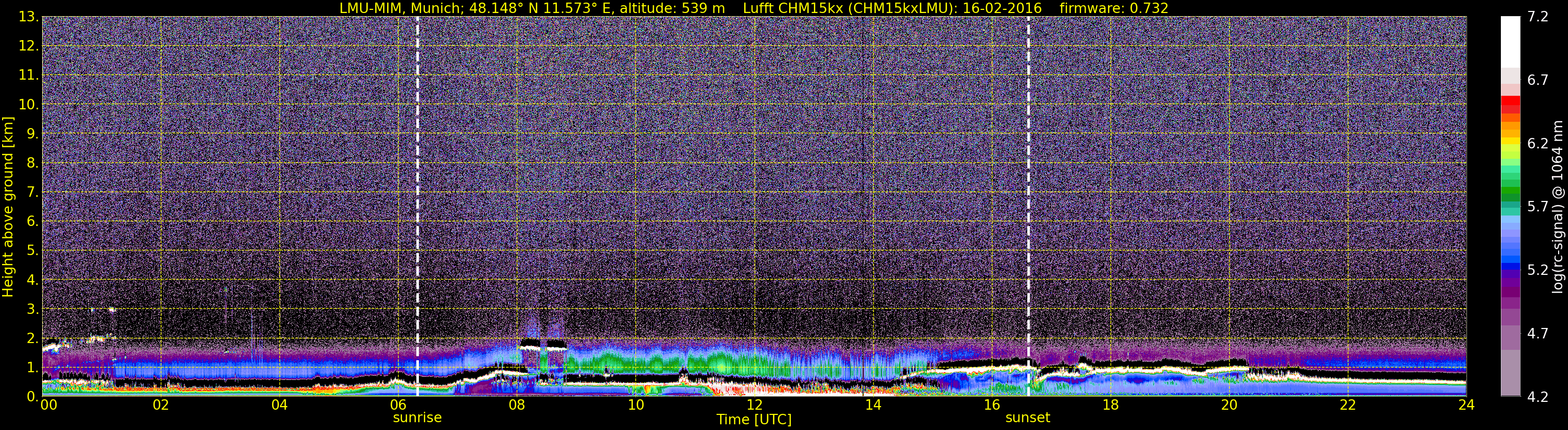Click the '10.' height tick label
1568x430 pixels.
pos(29,105)
